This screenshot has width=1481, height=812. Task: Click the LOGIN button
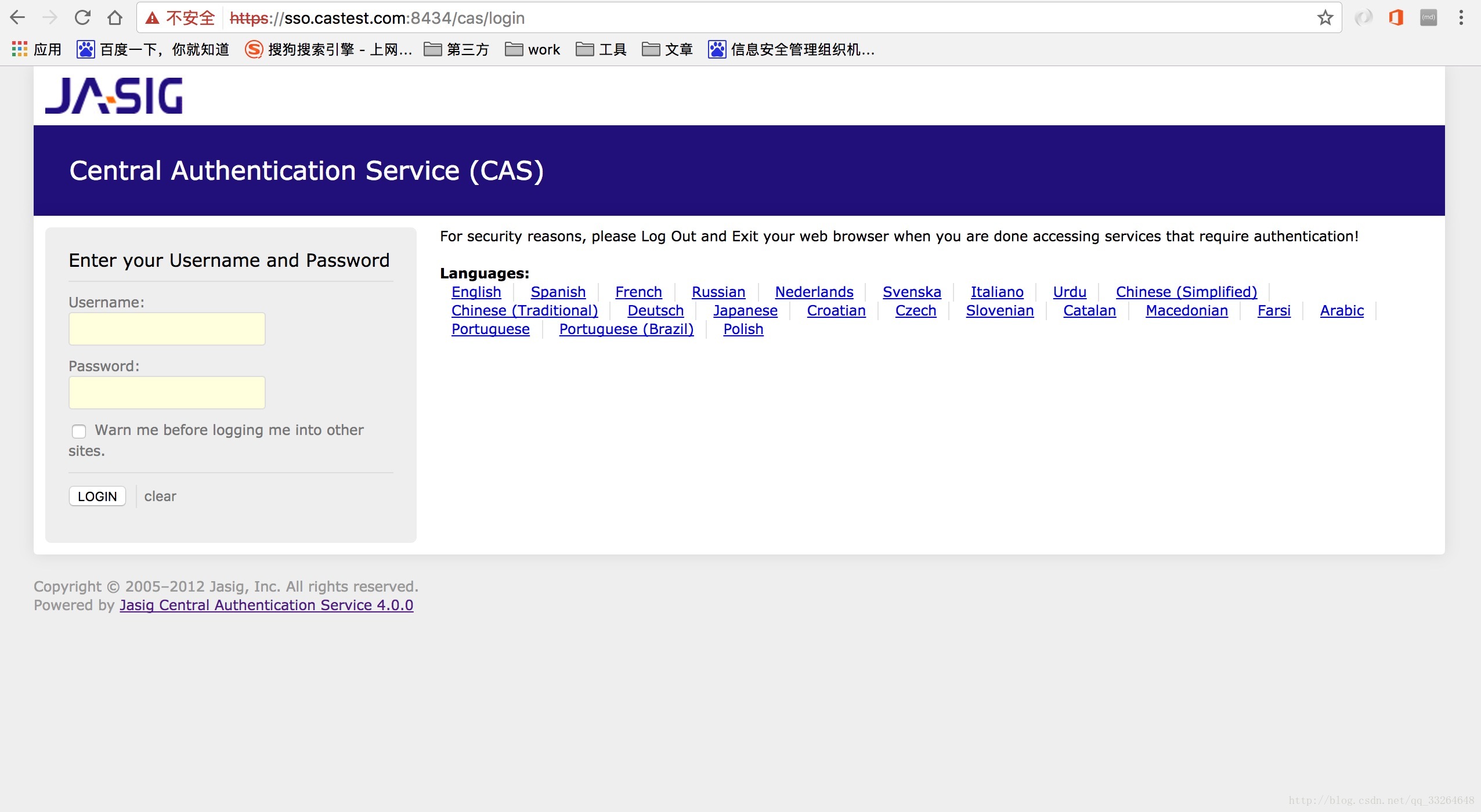click(96, 496)
